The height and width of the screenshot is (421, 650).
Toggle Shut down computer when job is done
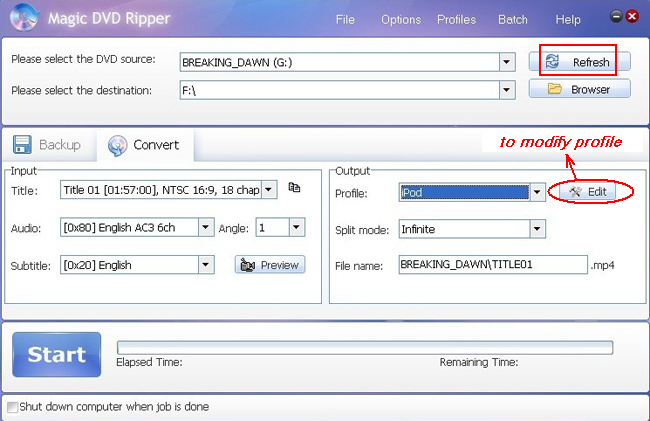(x=12, y=407)
